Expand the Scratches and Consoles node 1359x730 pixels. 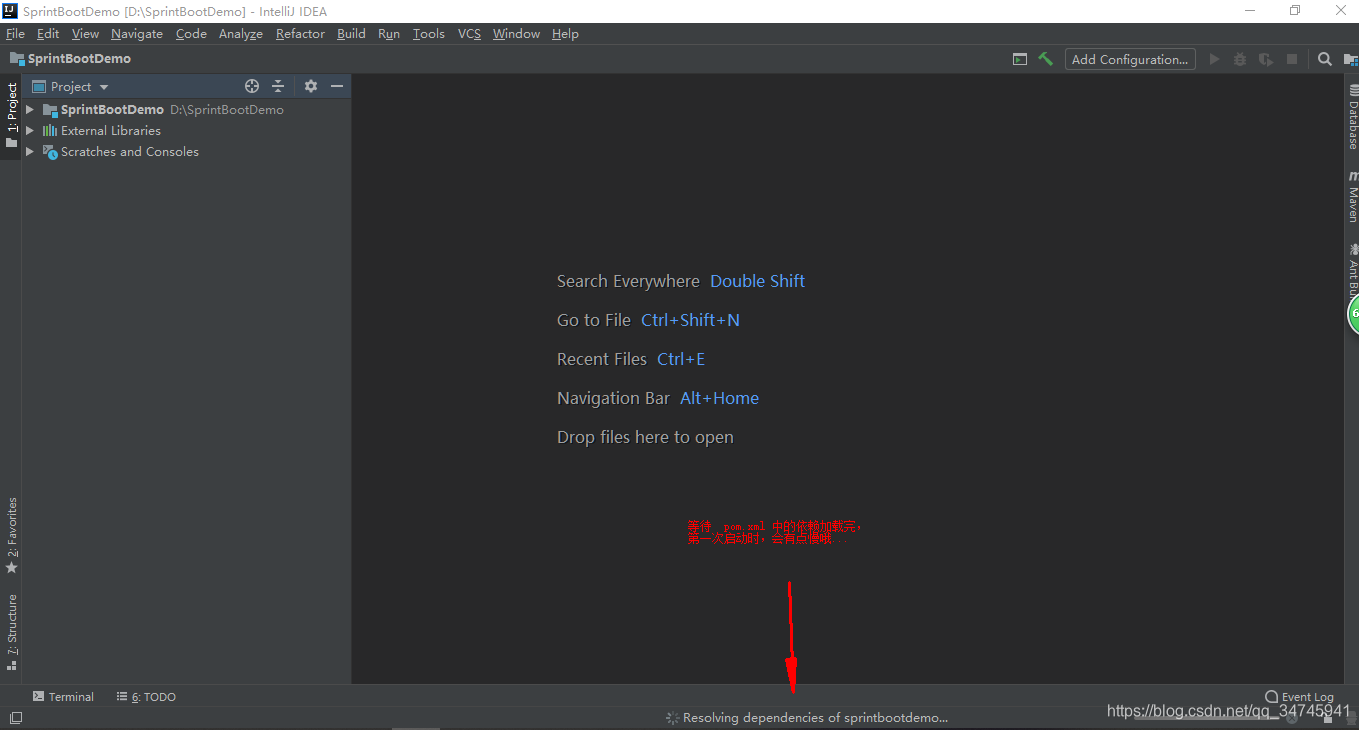30,152
